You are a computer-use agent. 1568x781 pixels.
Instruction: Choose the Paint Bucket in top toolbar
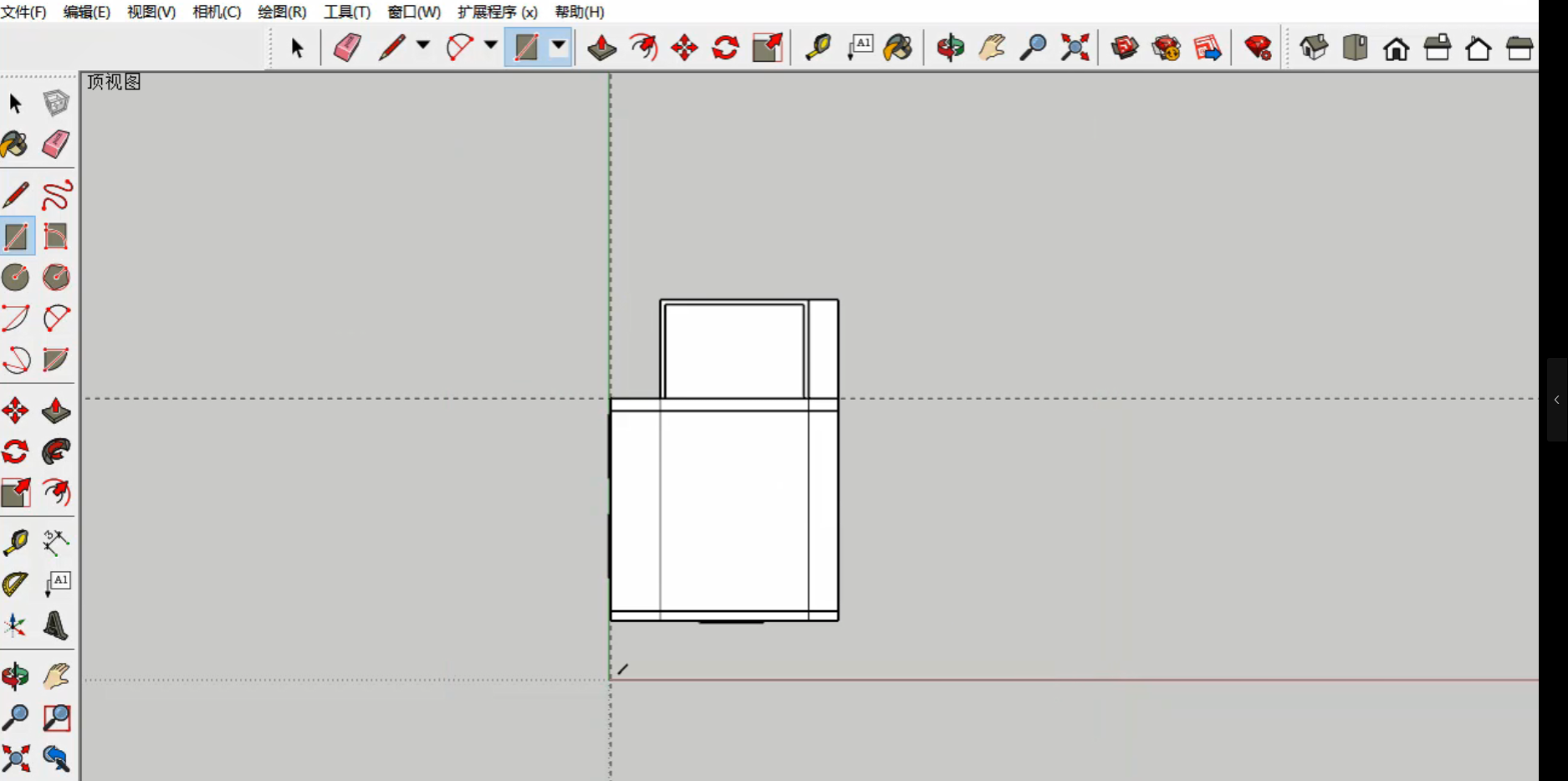point(898,48)
